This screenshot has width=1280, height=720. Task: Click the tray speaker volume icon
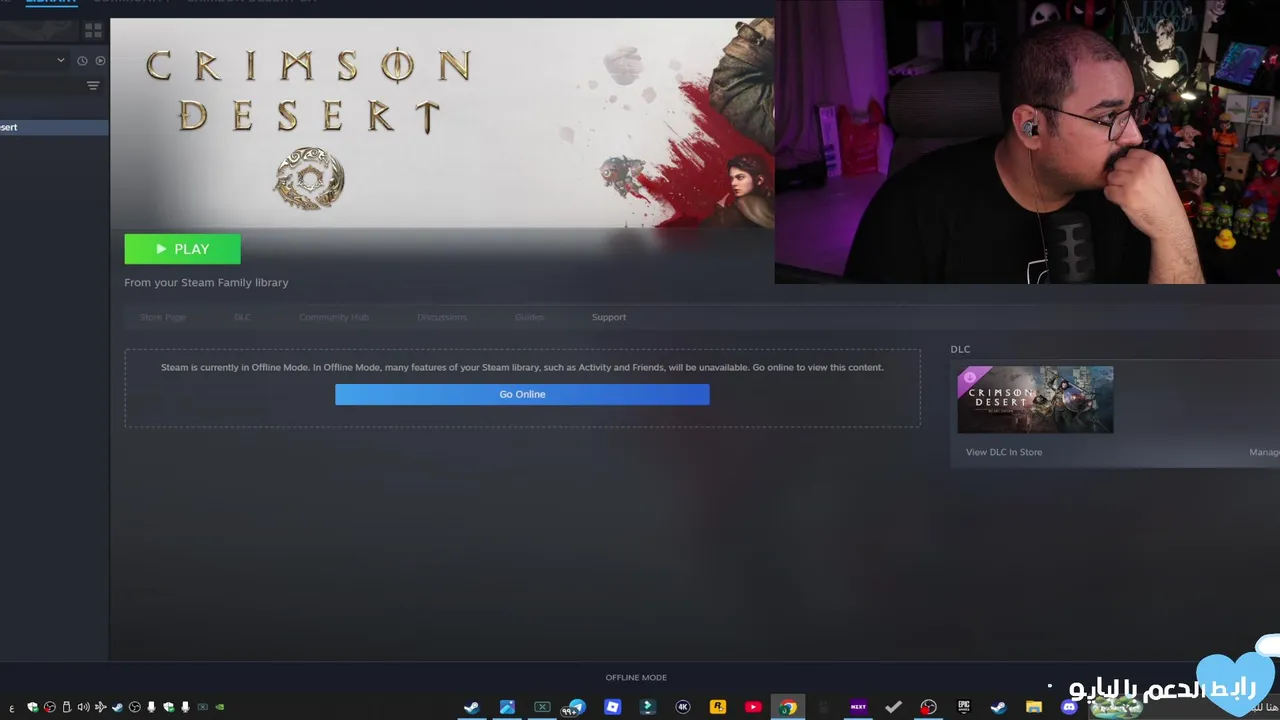pyautogui.click(x=83, y=707)
